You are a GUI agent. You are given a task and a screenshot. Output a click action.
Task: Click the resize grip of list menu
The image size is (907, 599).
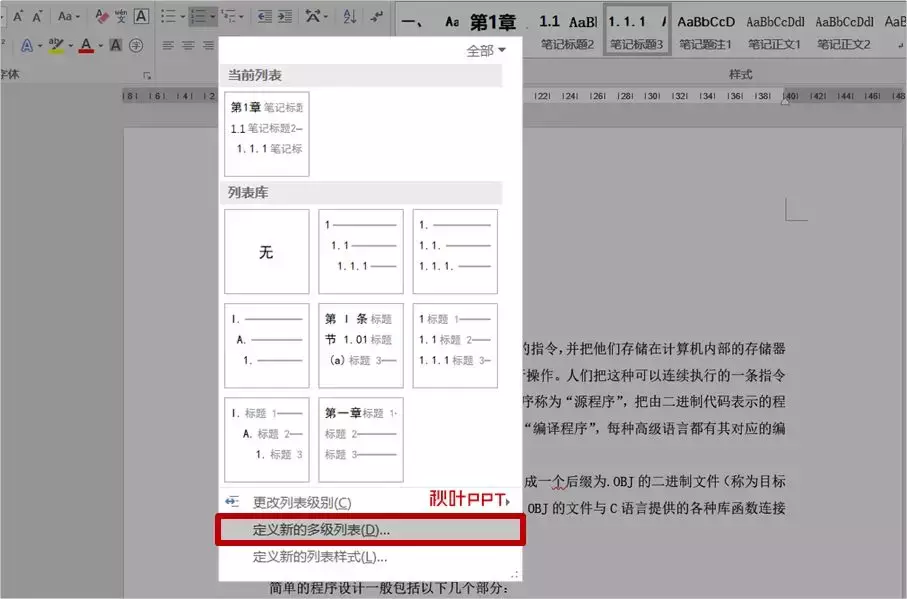click(515, 575)
